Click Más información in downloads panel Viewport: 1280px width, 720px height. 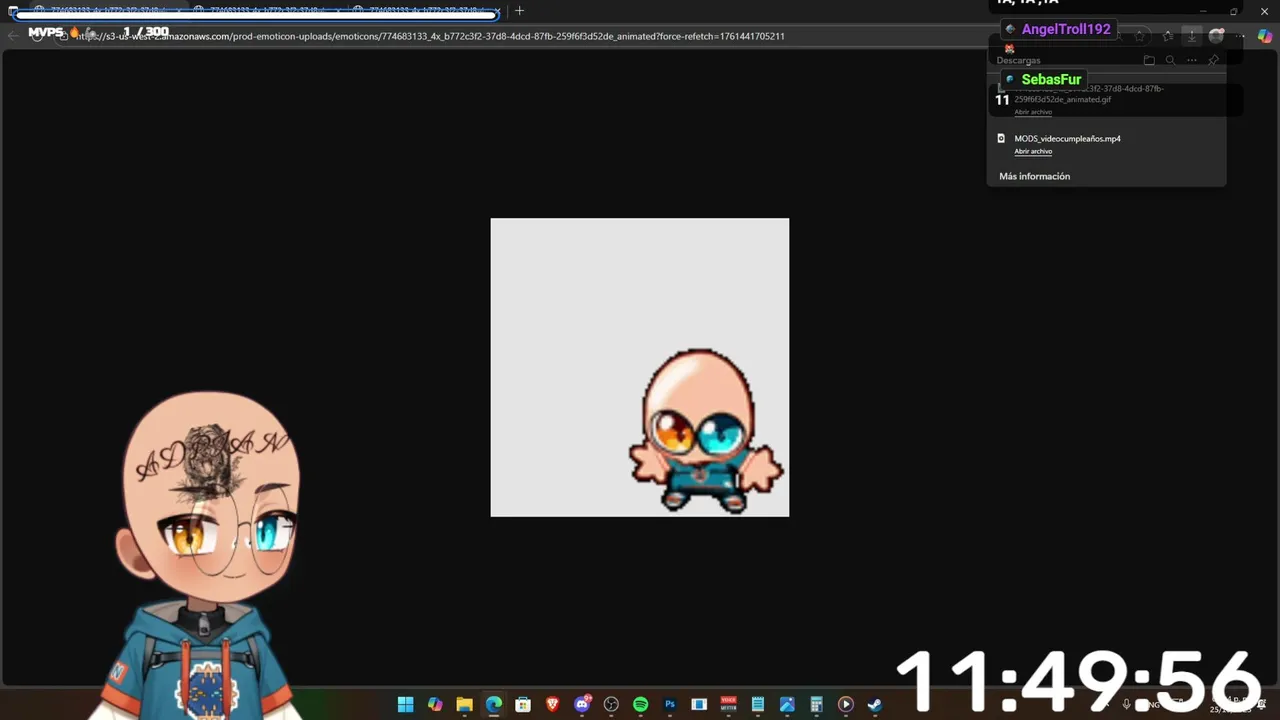(1034, 176)
